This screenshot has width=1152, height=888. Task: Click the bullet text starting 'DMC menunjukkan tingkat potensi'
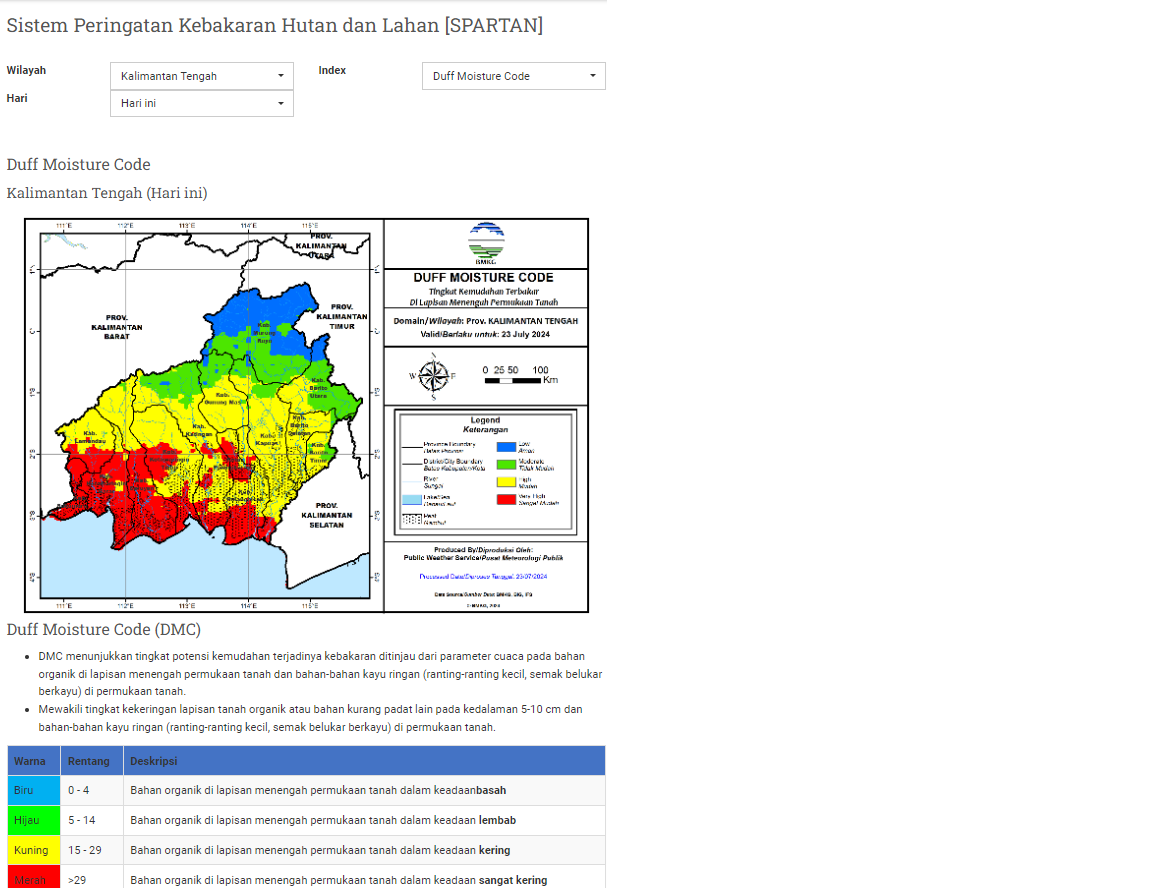click(320, 674)
